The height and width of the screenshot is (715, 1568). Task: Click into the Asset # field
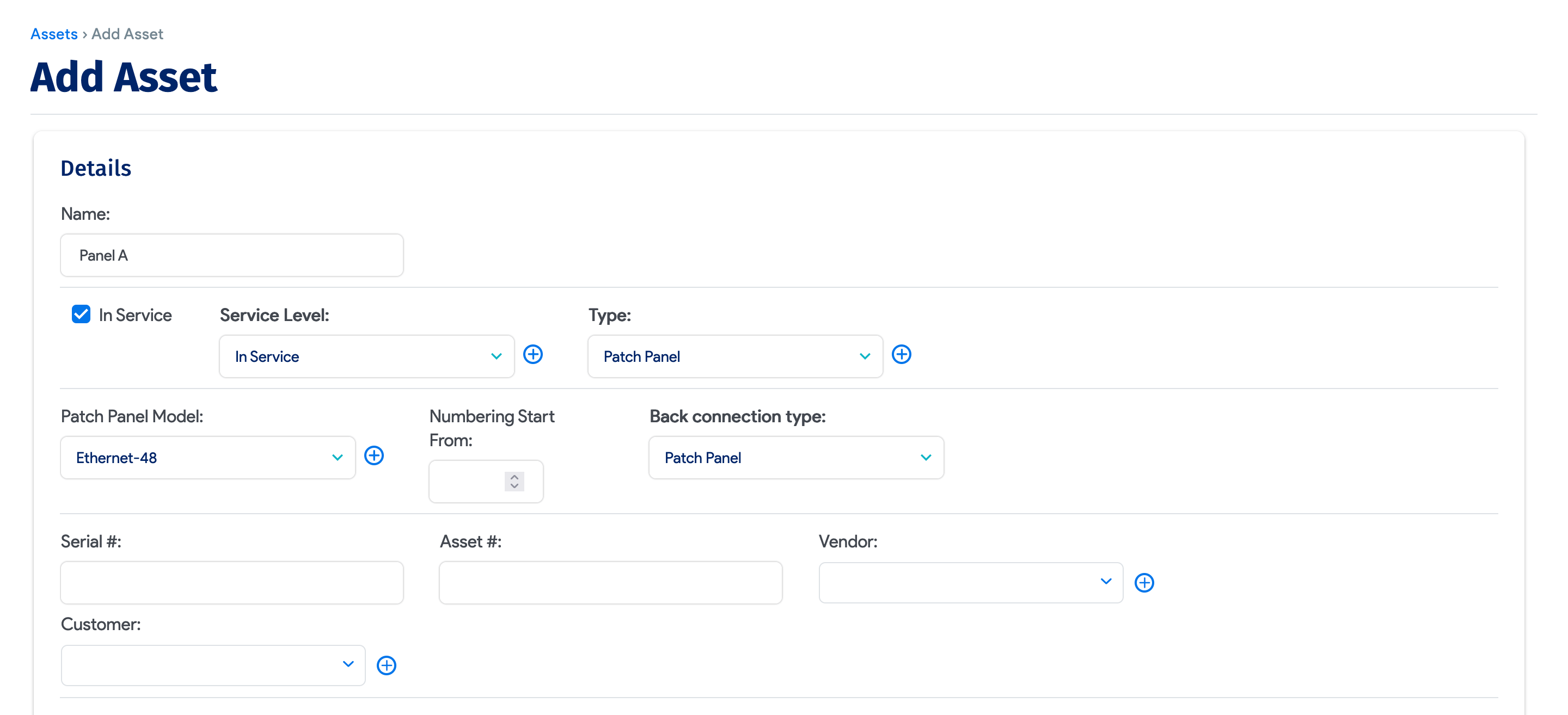(610, 582)
